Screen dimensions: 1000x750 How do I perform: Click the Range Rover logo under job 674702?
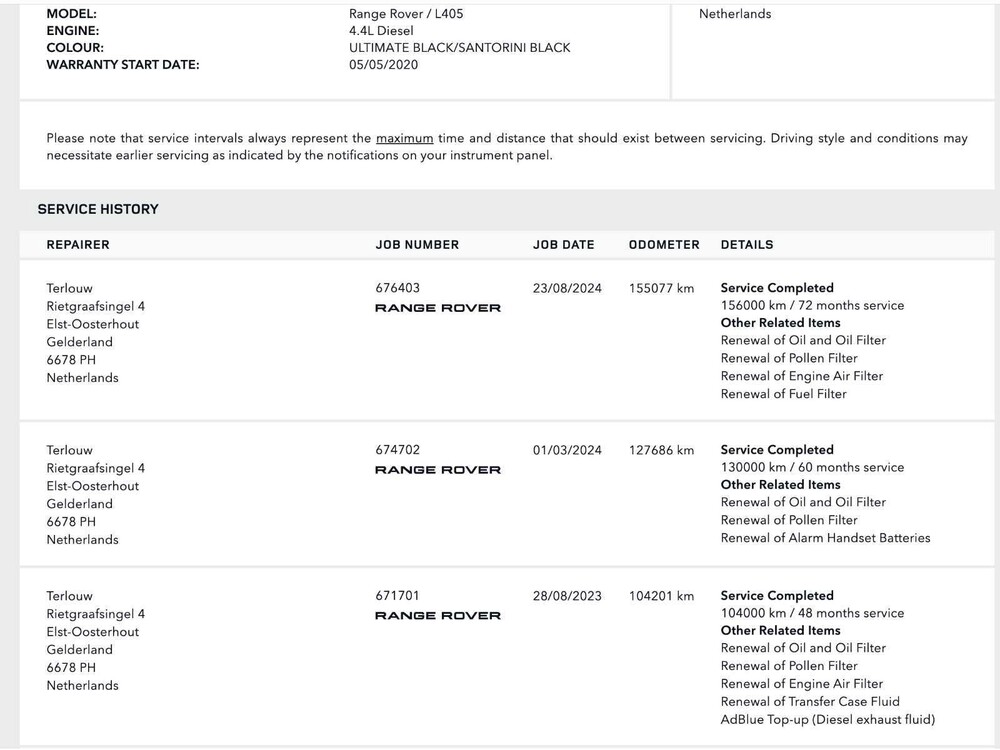pos(437,470)
